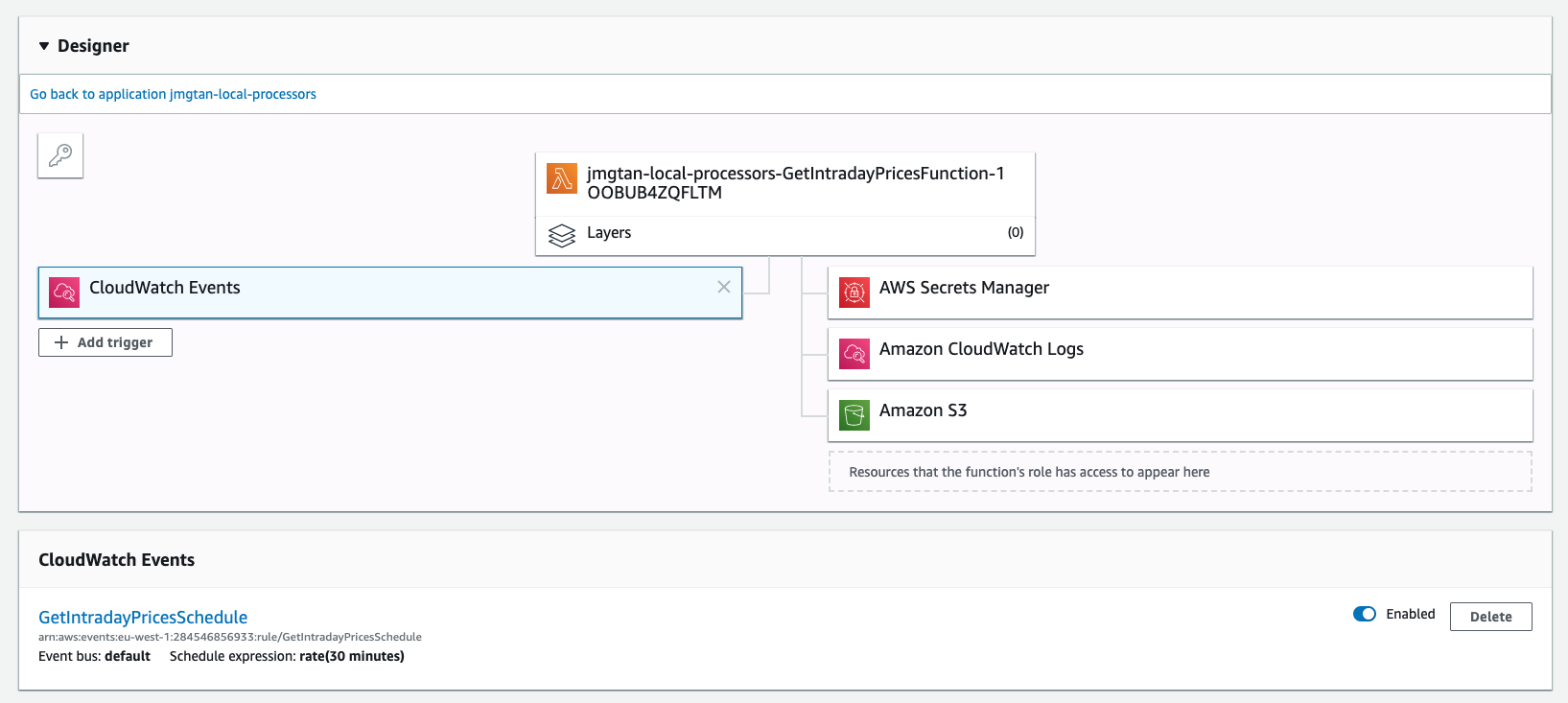The height and width of the screenshot is (703, 1568).
Task: Click the Amazon CloudWatch Logs icon
Action: click(854, 354)
